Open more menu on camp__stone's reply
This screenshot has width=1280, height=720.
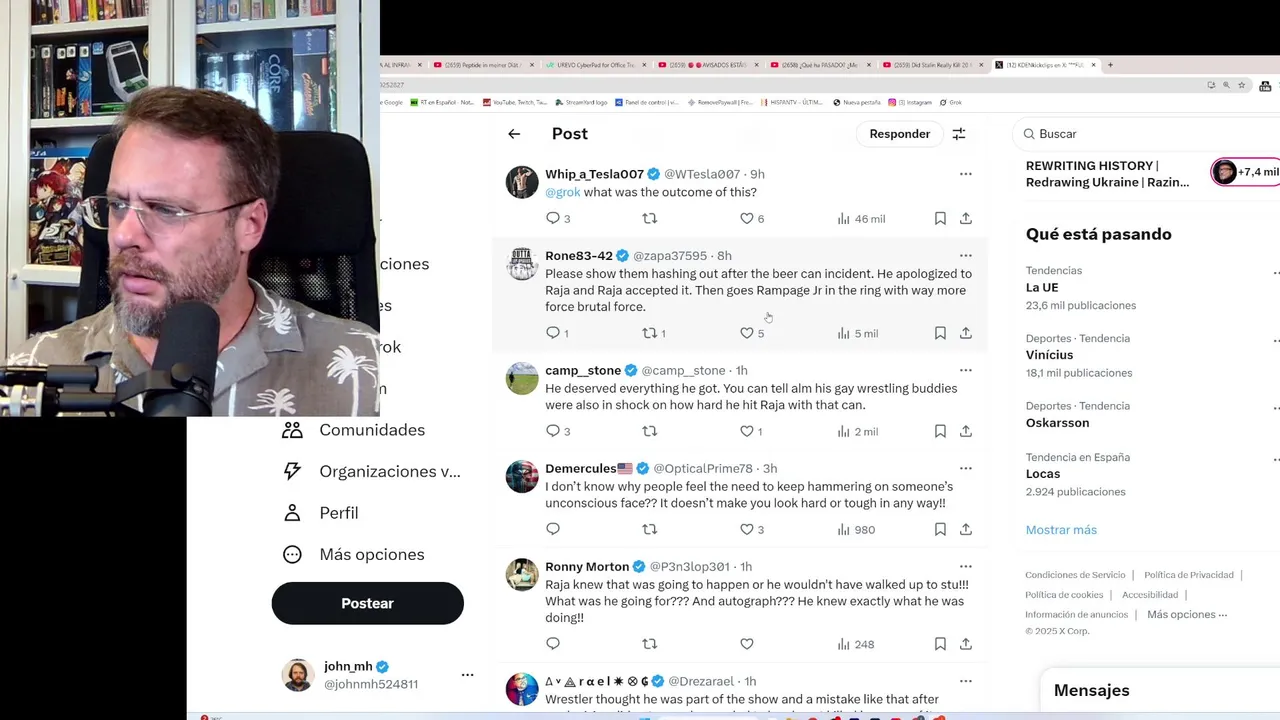(965, 370)
